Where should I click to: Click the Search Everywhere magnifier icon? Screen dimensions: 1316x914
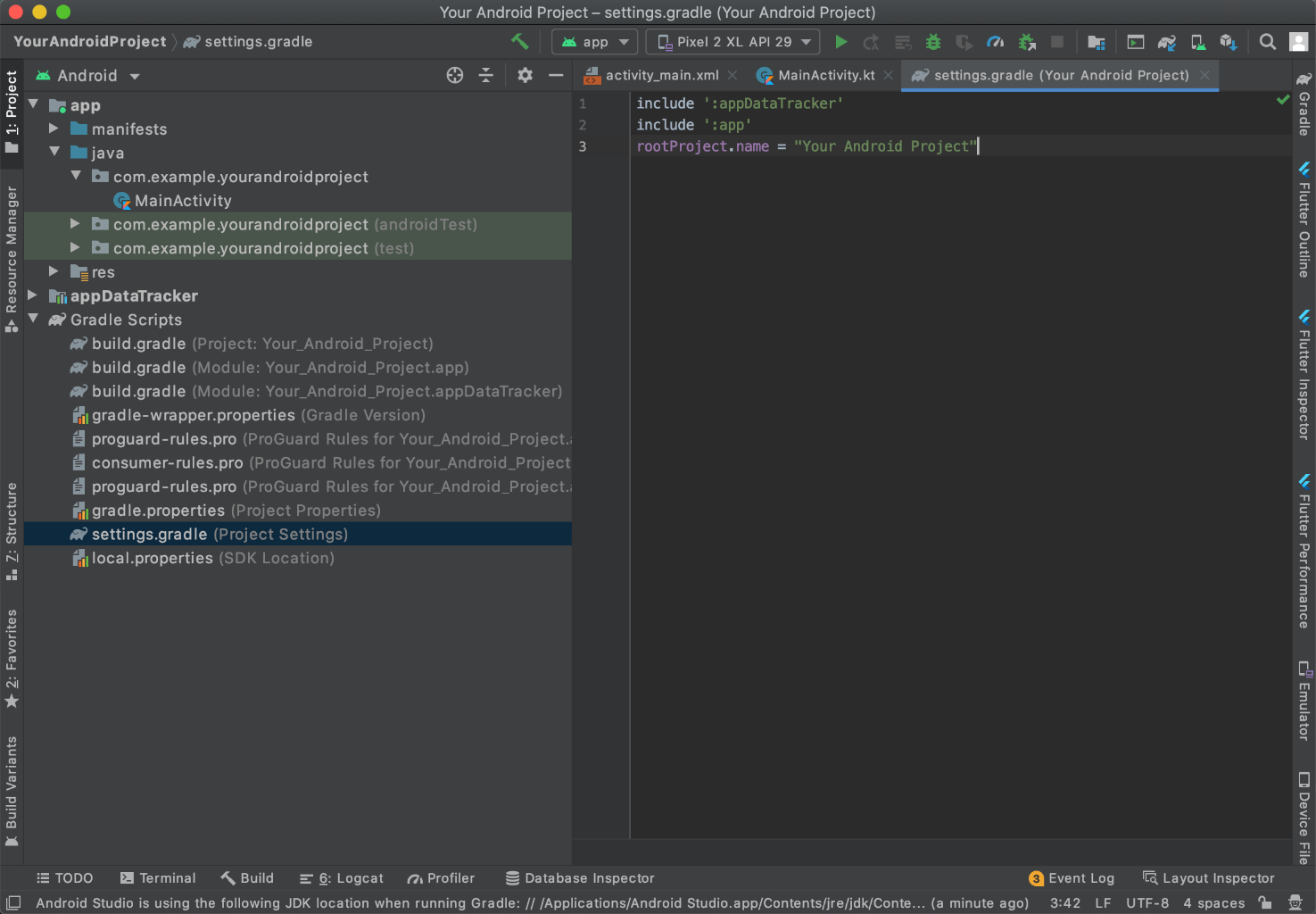pyautogui.click(x=1267, y=42)
